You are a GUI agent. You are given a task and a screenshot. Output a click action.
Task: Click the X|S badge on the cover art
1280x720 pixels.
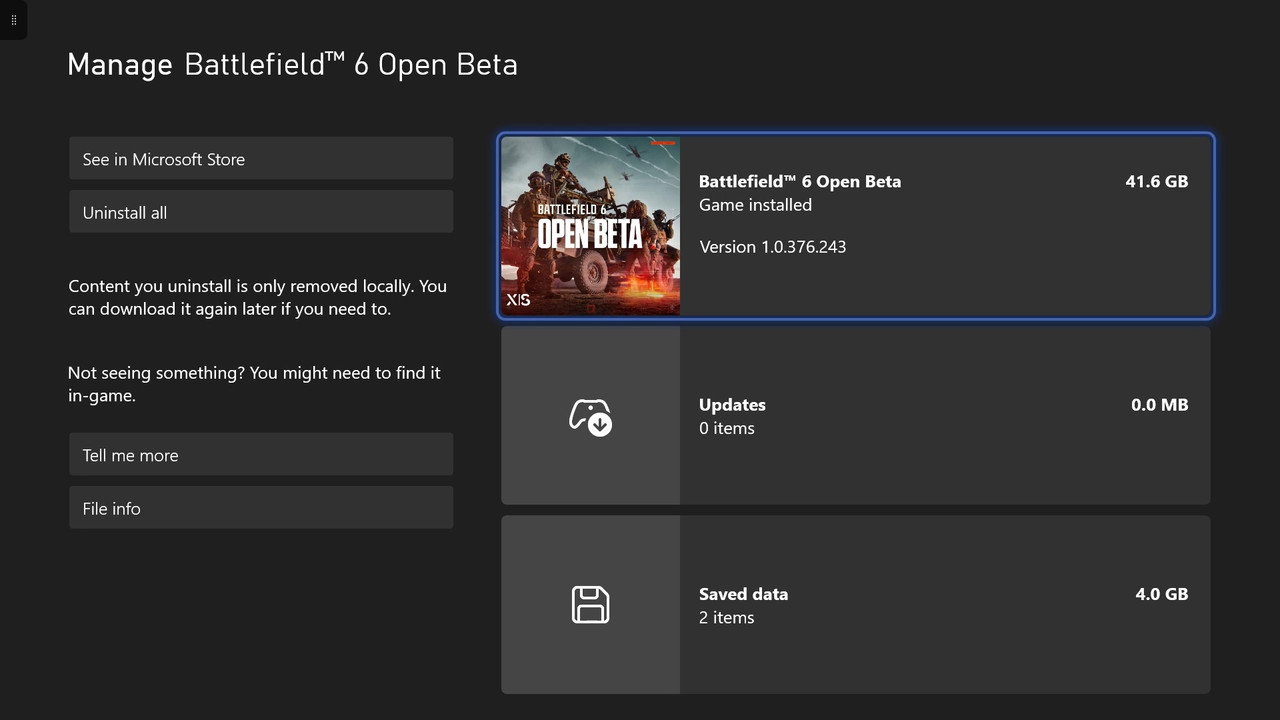tap(518, 299)
